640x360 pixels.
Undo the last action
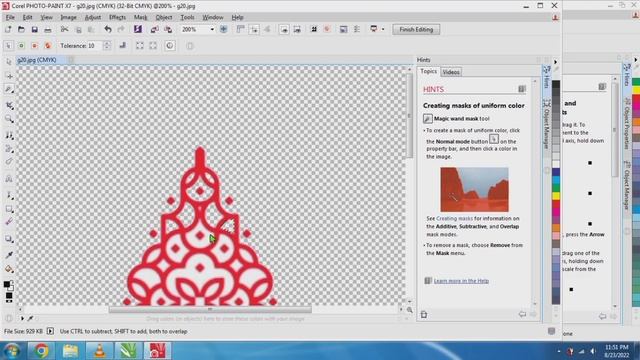108,29
